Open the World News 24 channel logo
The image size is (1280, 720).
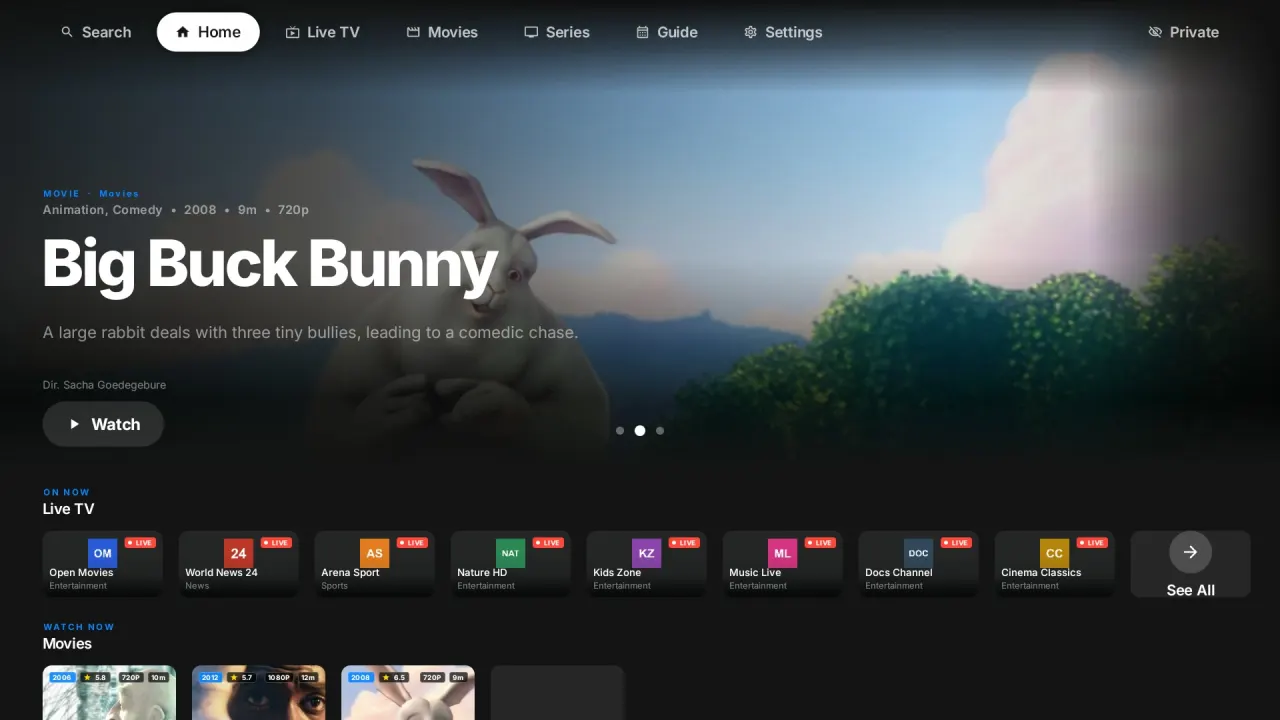pyautogui.click(x=238, y=553)
